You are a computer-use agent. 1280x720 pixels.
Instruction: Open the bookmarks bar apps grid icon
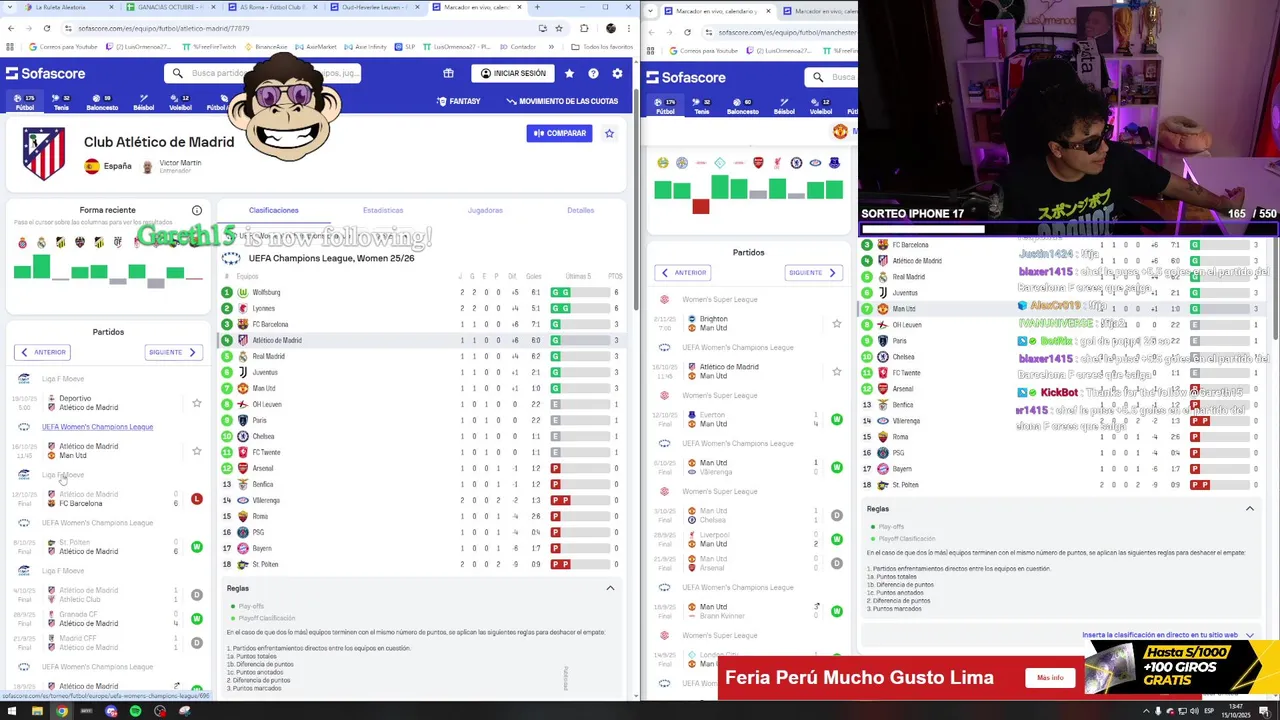11,47
